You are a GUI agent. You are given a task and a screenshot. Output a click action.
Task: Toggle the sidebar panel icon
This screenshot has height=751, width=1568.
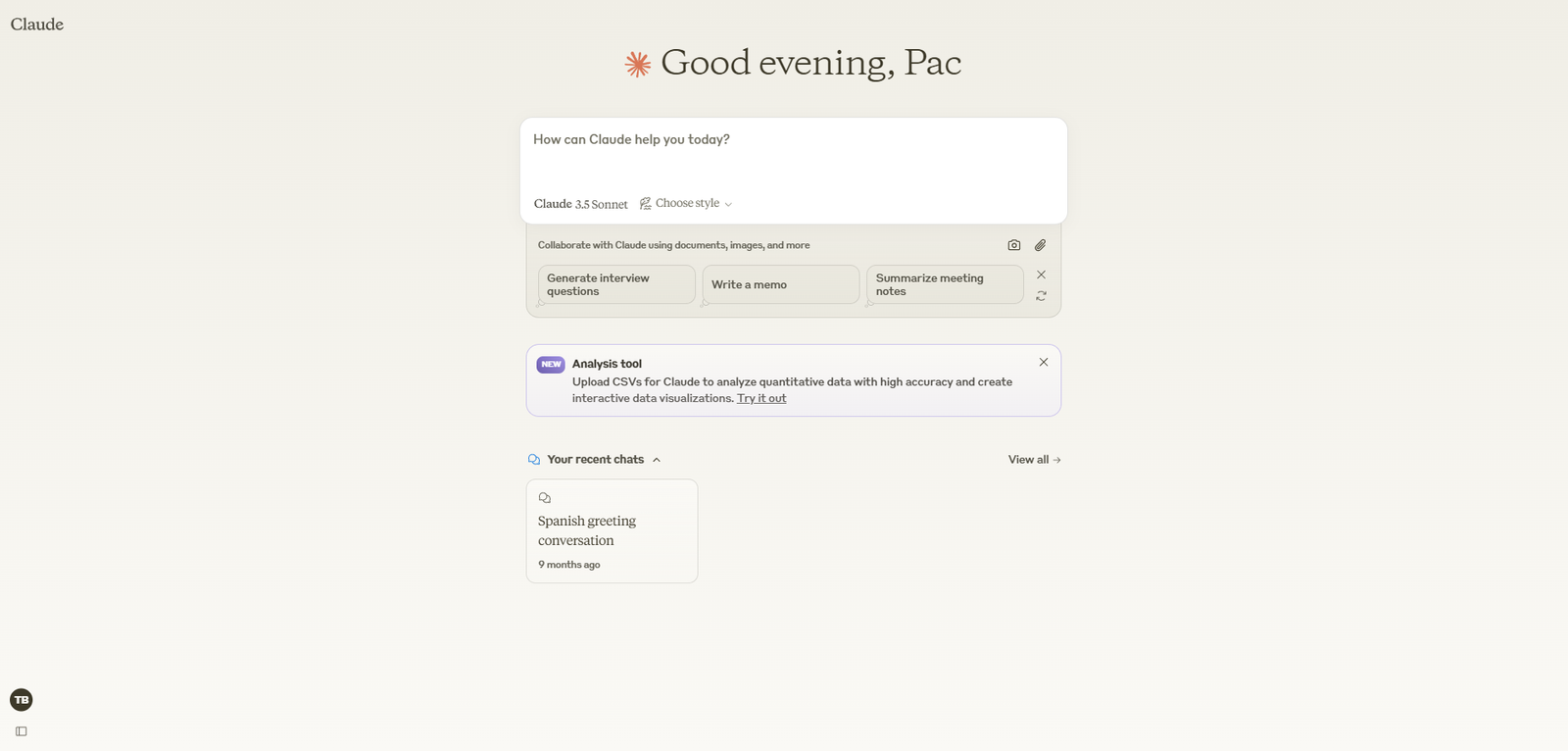click(22, 731)
